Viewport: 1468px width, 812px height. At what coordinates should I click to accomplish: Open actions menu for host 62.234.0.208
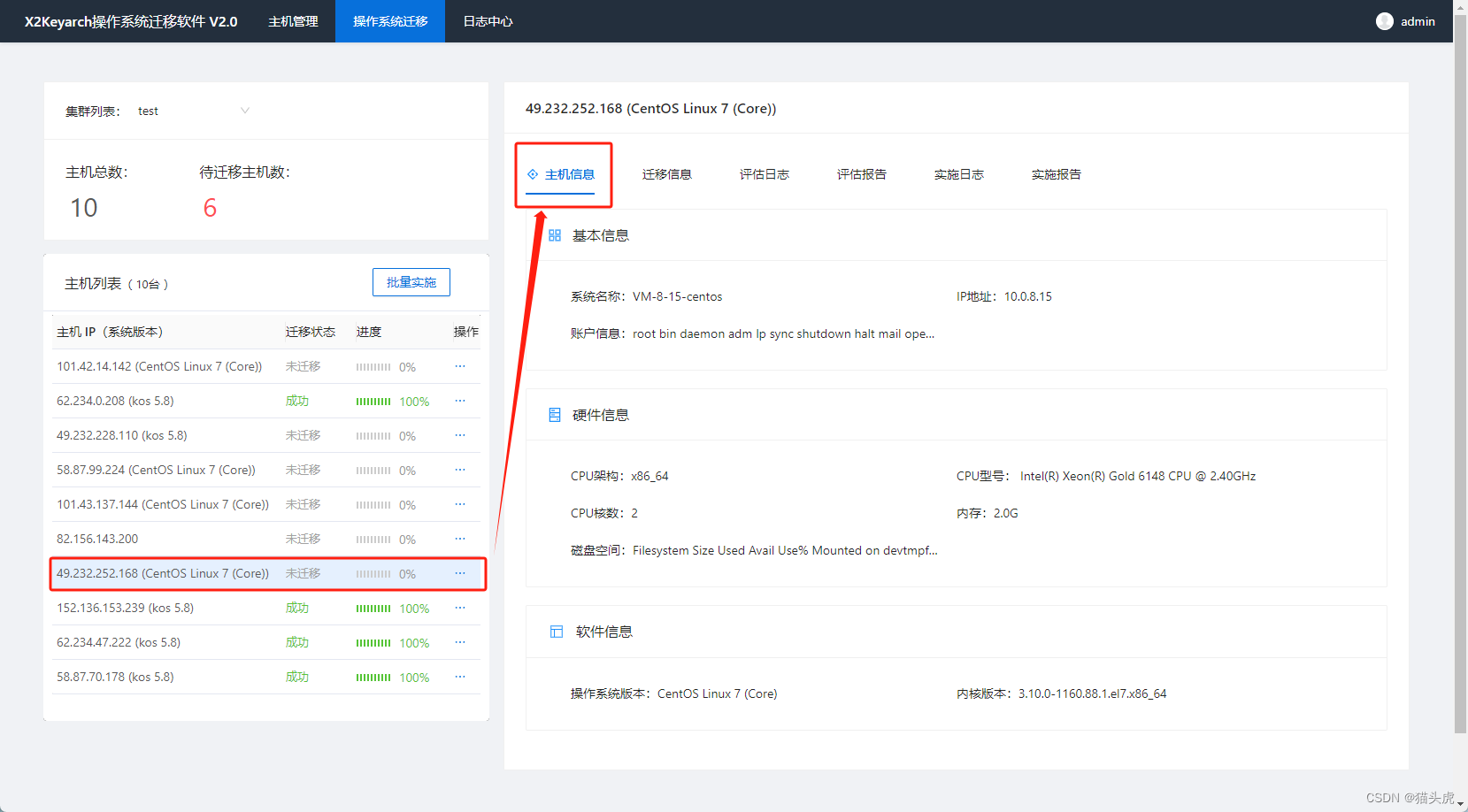(460, 401)
